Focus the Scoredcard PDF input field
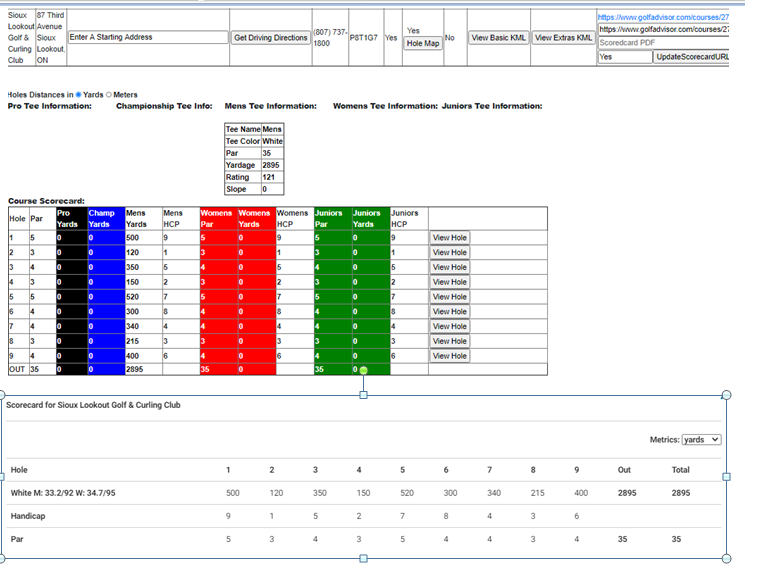Screen dimensions: 768x573 (664, 43)
